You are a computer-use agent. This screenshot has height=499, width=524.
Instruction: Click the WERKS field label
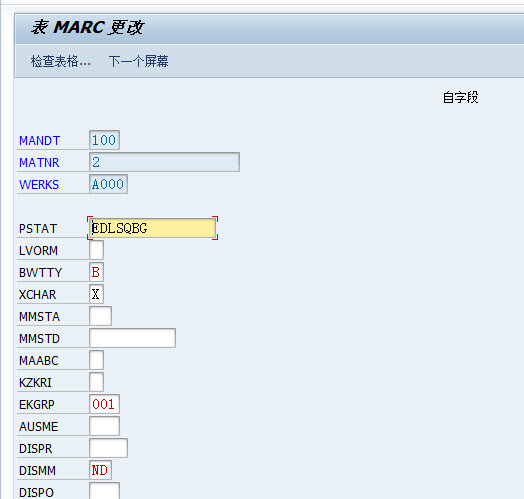tap(39, 185)
